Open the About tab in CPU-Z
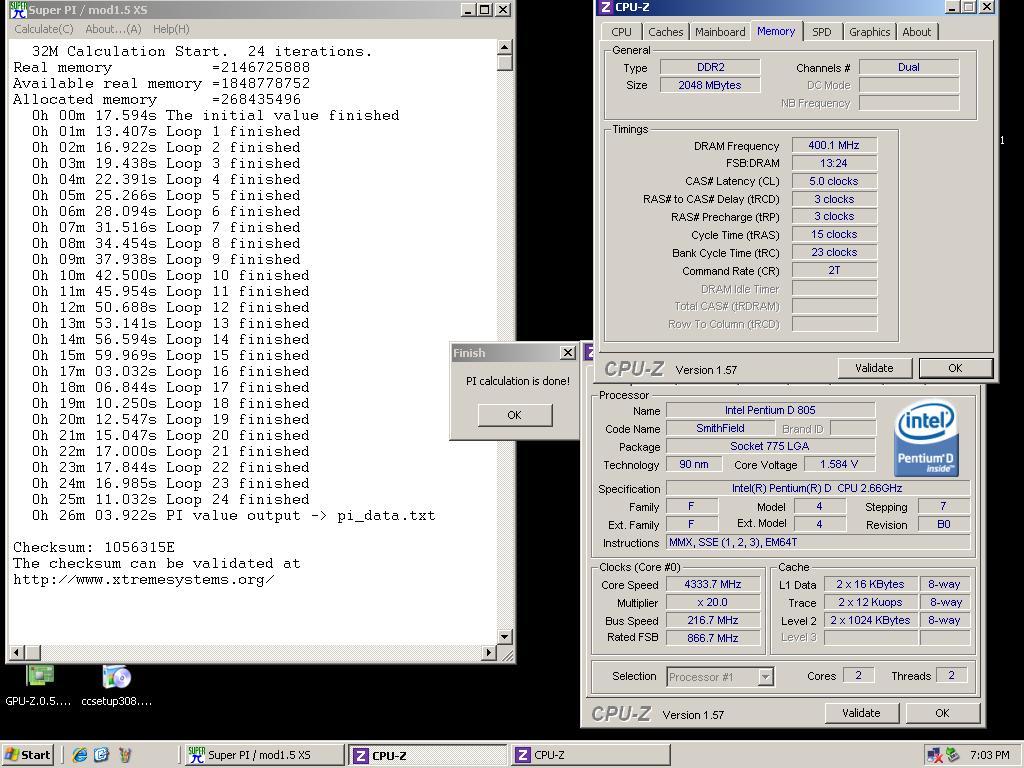The image size is (1024, 768). [x=916, y=32]
